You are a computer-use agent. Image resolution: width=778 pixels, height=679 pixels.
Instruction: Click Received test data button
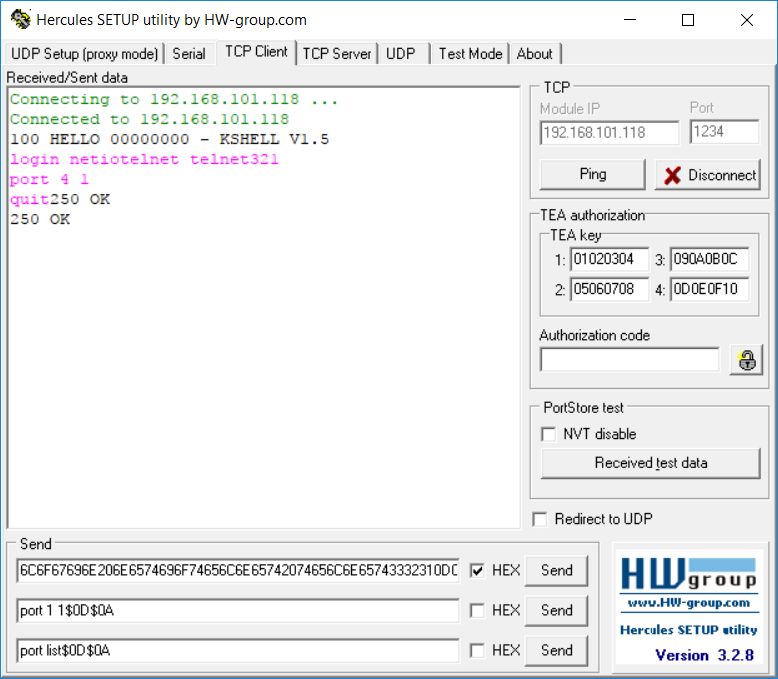pyautogui.click(x=650, y=463)
